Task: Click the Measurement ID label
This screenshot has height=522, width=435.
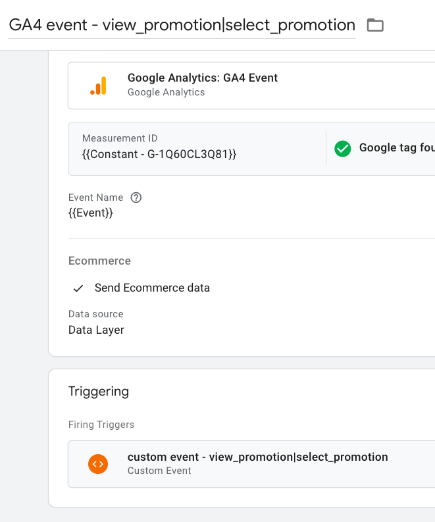Action: tap(120, 138)
